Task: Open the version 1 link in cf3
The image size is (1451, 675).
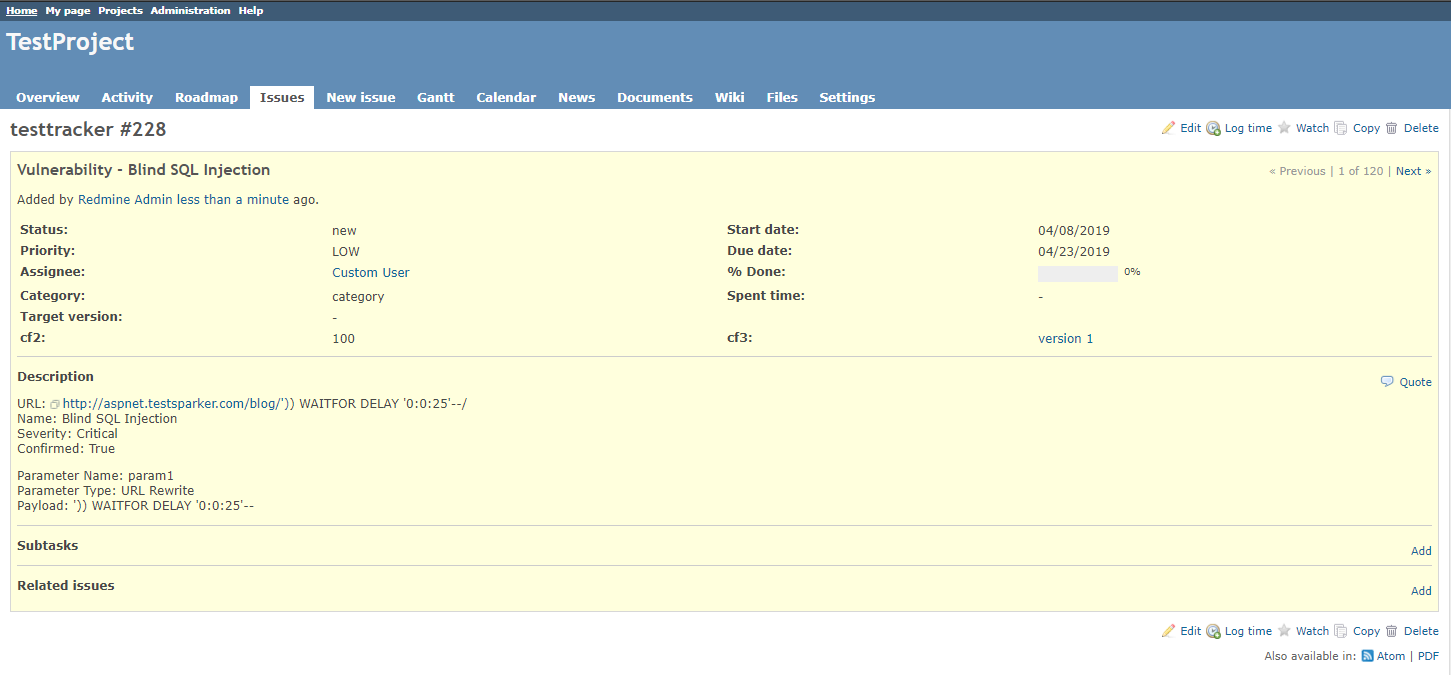Action: [1065, 338]
